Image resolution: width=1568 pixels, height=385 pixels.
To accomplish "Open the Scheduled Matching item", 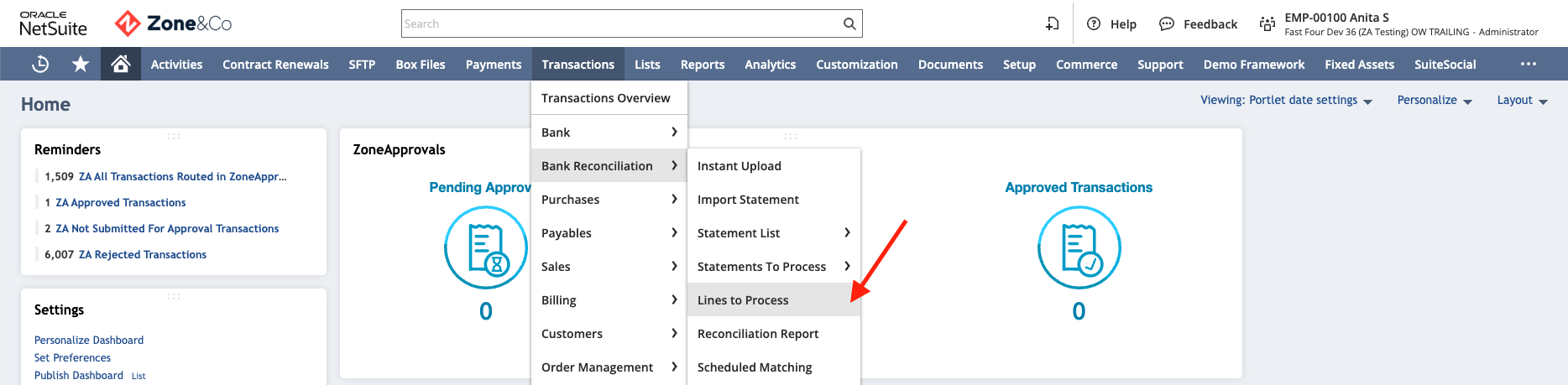I will tap(774, 367).
